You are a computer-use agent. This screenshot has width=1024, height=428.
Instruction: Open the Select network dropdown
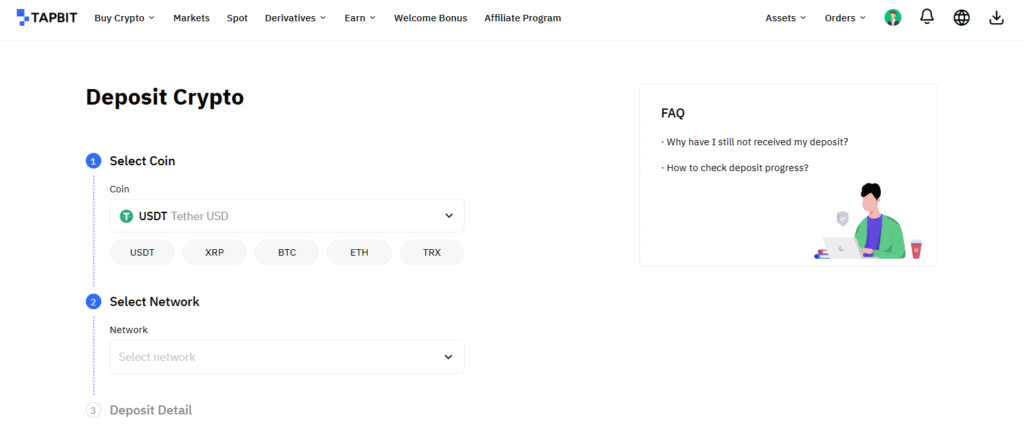click(x=286, y=357)
